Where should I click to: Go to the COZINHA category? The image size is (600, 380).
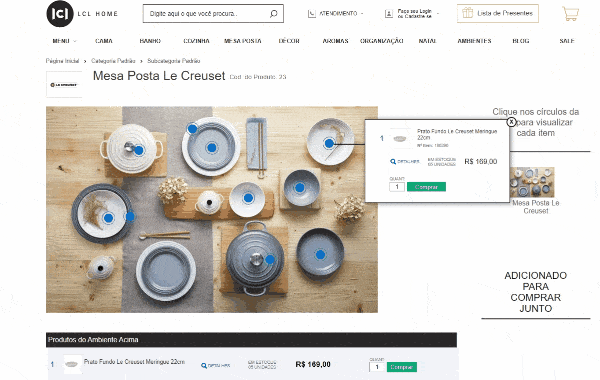point(196,41)
